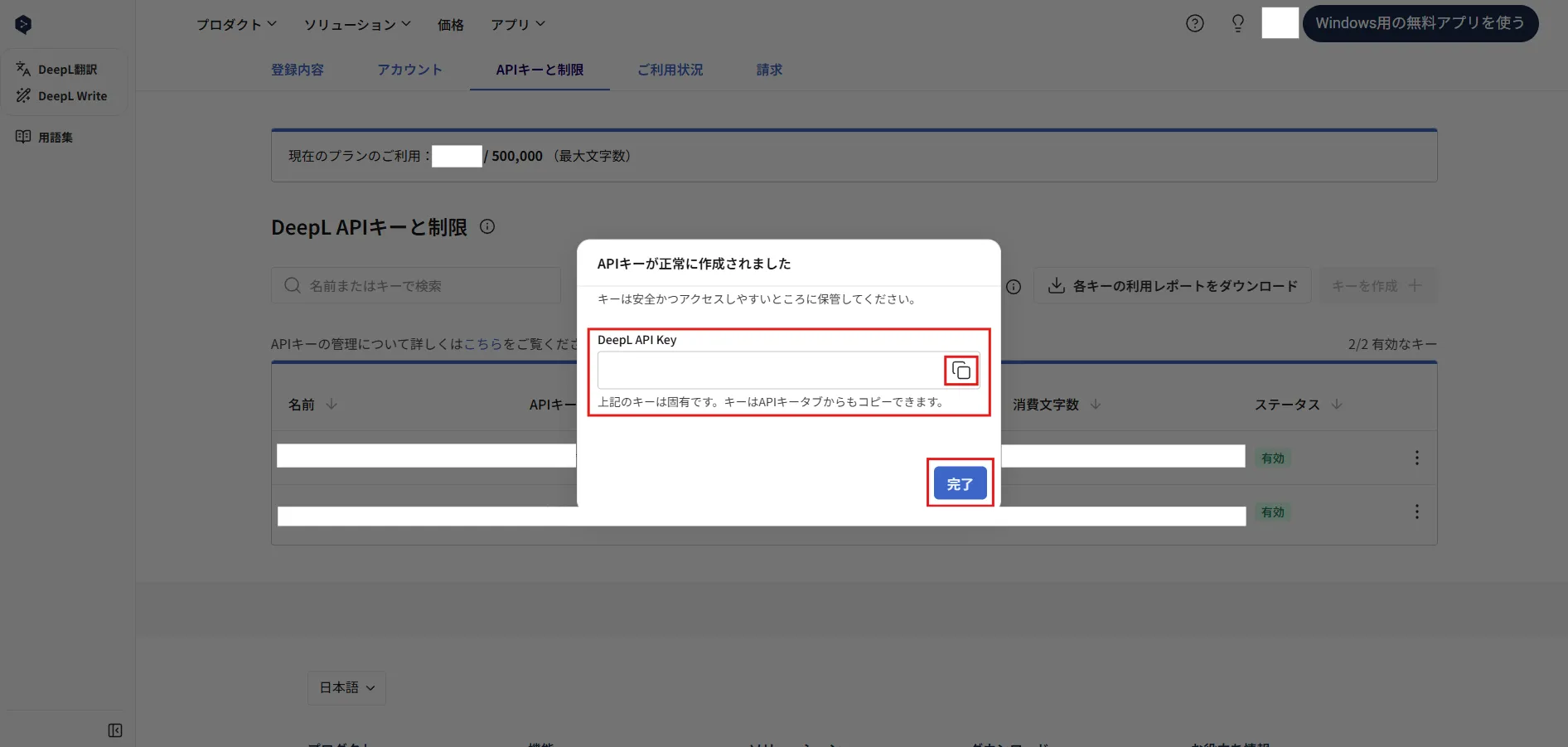Click dialog title APIキーが正常に作成されました

pos(694,264)
